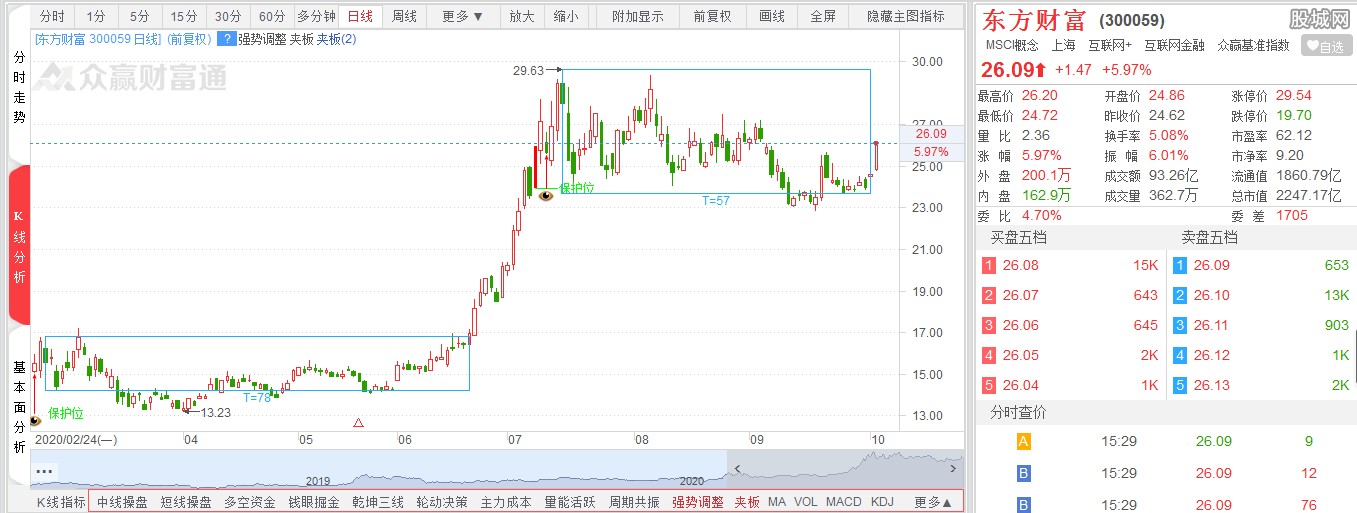The height and width of the screenshot is (513, 1357).
Task: Apply the 轮动决策 indicator
Action: [x=442, y=502]
